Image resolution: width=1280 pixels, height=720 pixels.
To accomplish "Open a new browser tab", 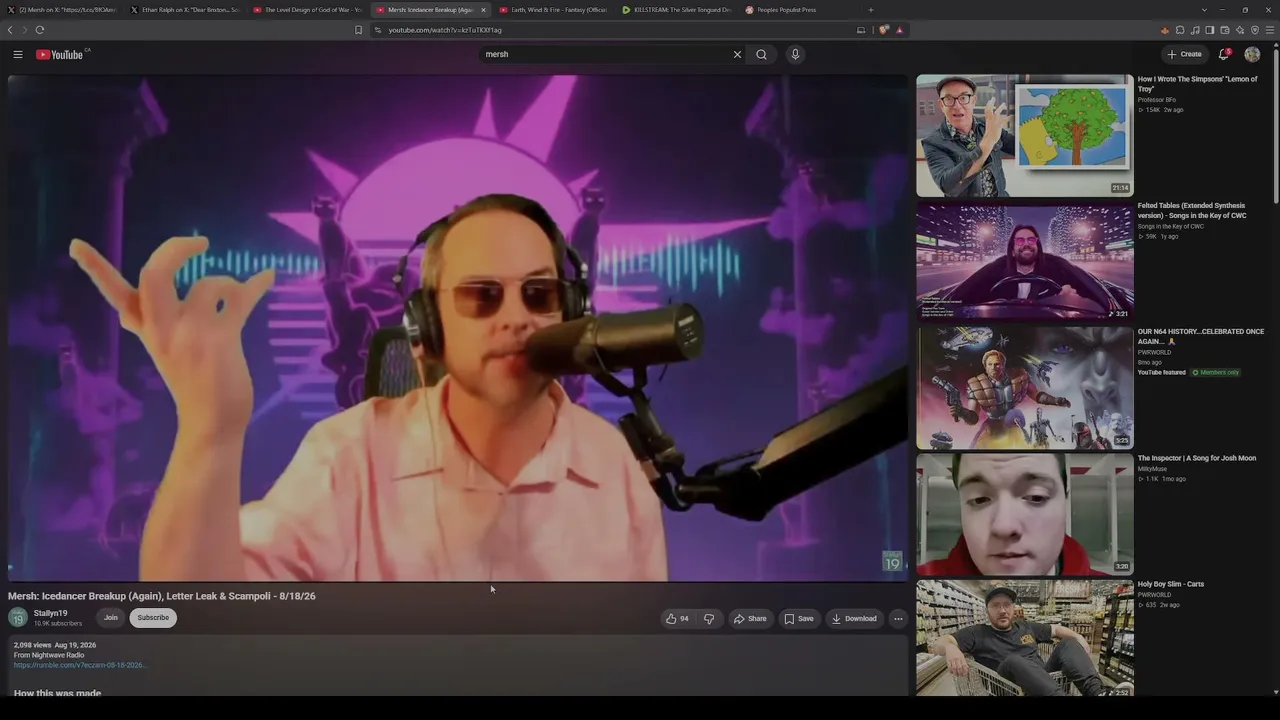I will point(870,10).
